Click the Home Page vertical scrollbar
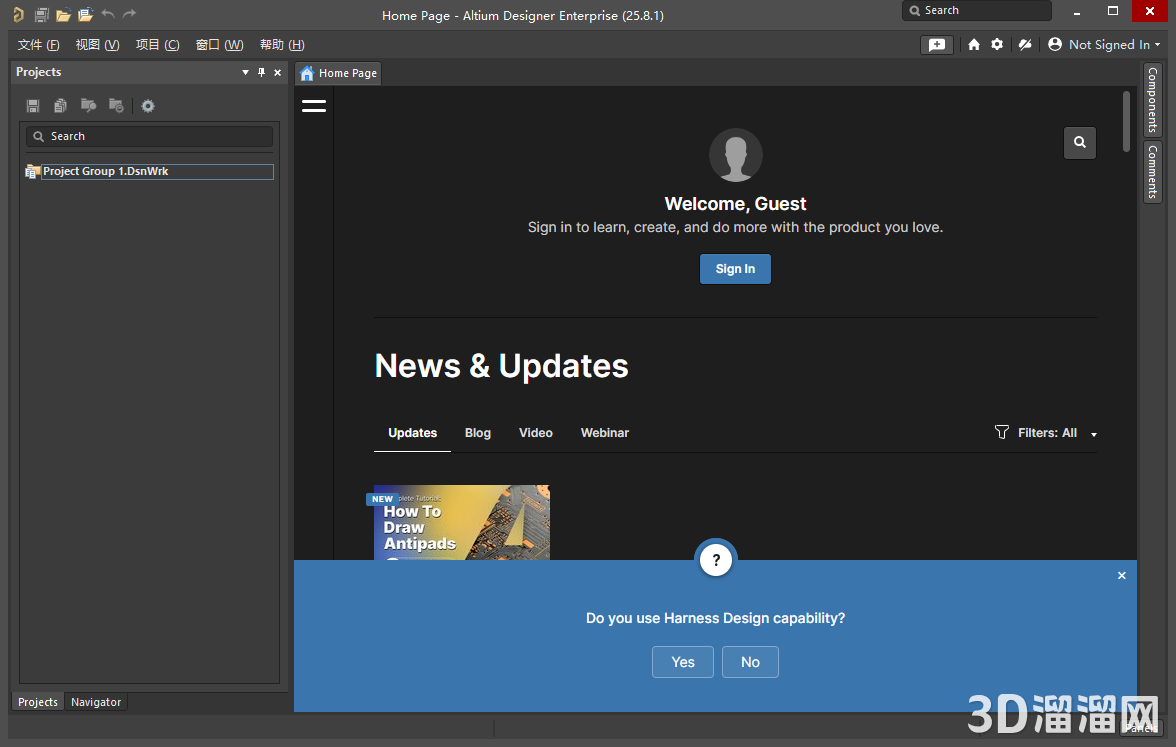 tap(1126, 122)
